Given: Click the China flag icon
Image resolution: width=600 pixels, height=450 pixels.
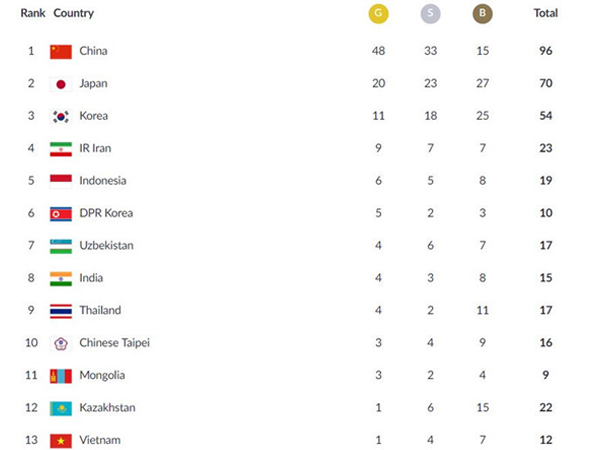Looking at the screenshot, I should click(x=61, y=51).
